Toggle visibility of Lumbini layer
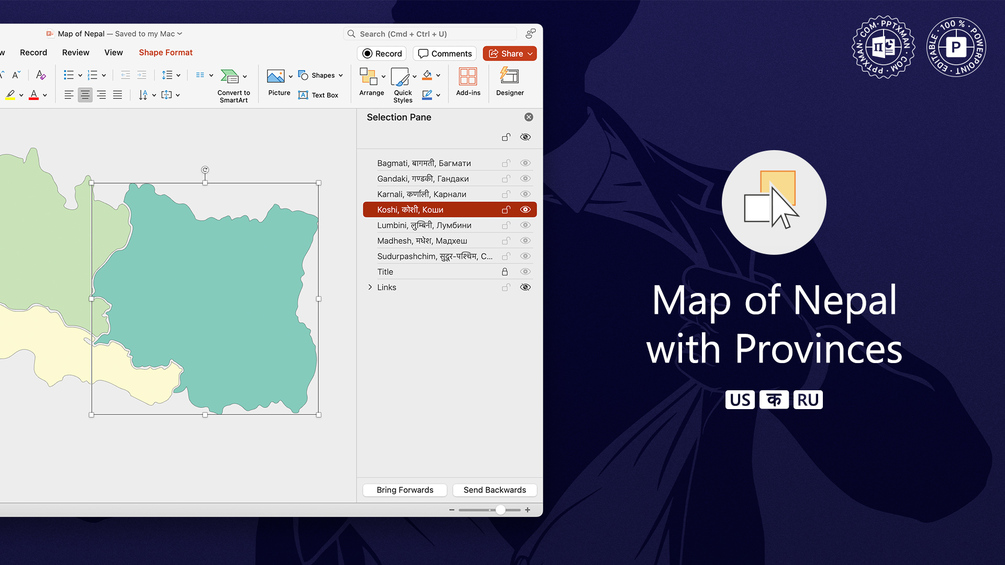The width and height of the screenshot is (1005, 565). pyautogui.click(x=525, y=225)
